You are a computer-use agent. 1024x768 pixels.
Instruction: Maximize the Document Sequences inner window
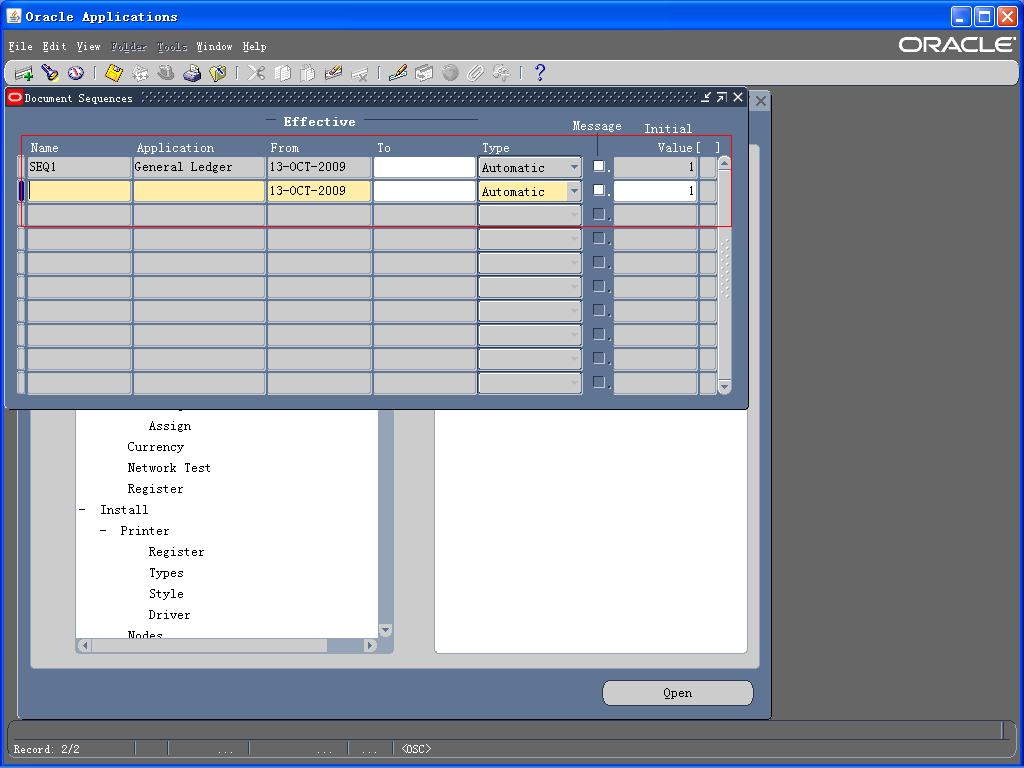[x=722, y=97]
